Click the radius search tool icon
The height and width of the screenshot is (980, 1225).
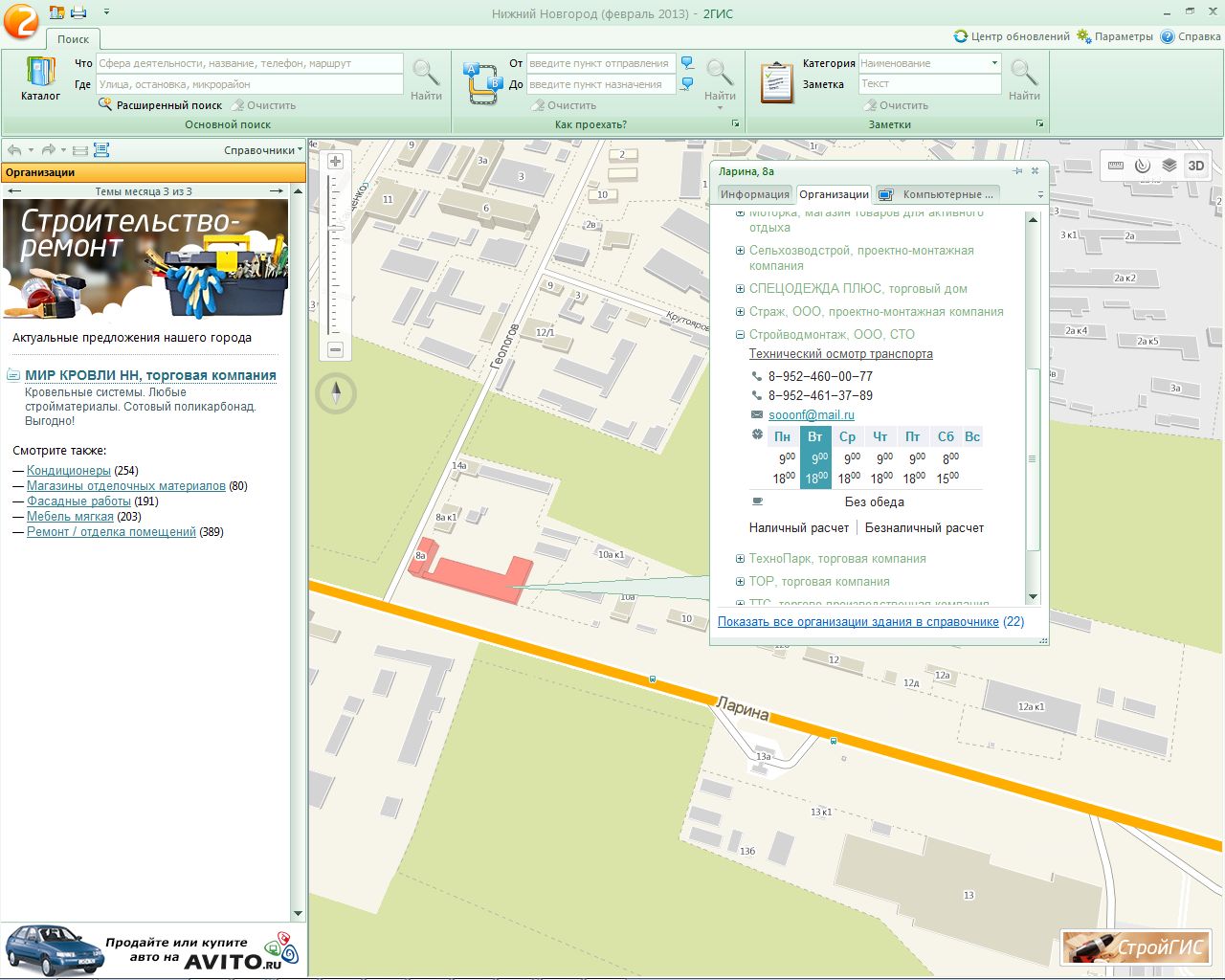pos(1142,166)
